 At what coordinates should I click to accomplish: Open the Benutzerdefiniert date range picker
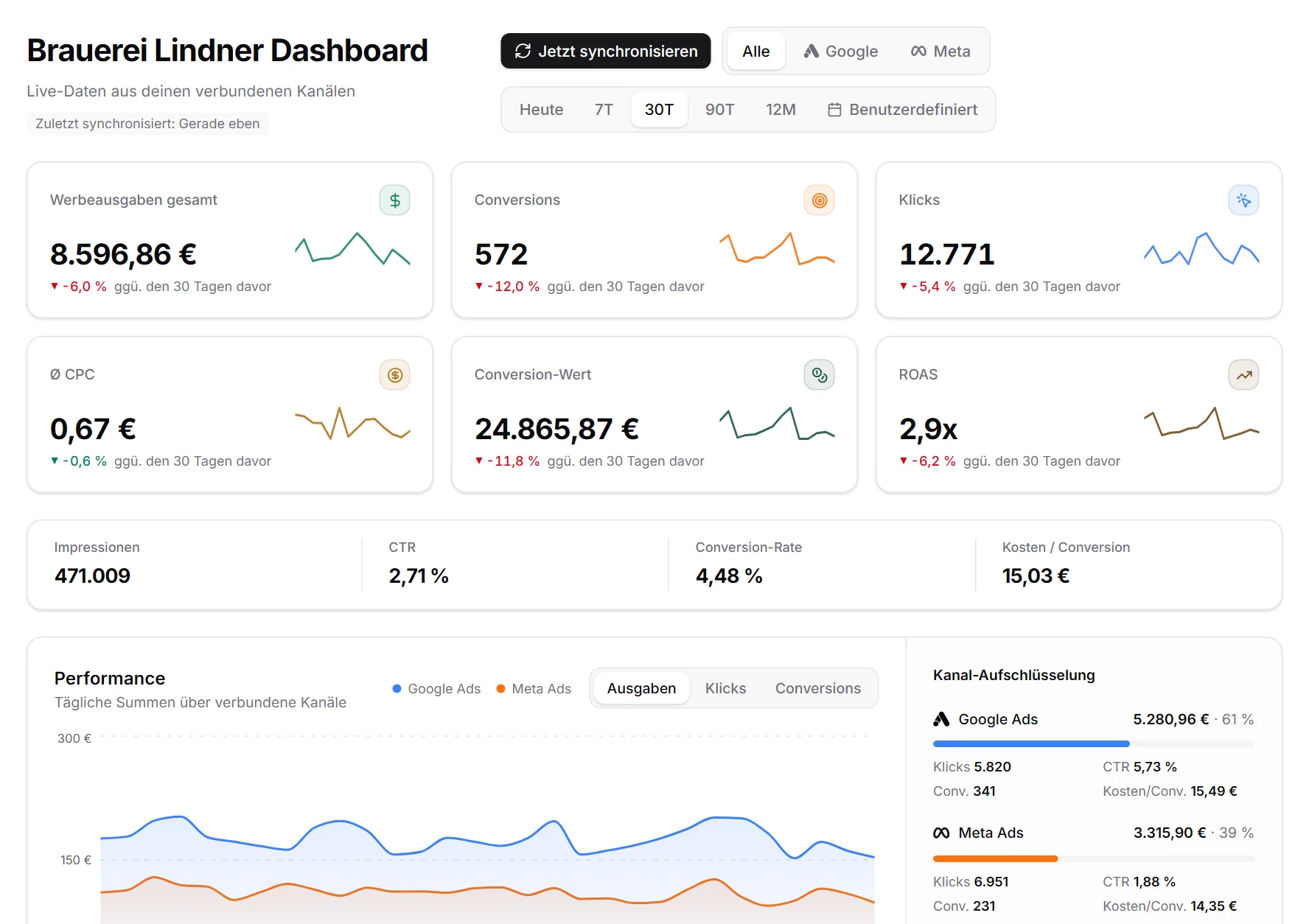[x=902, y=109]
